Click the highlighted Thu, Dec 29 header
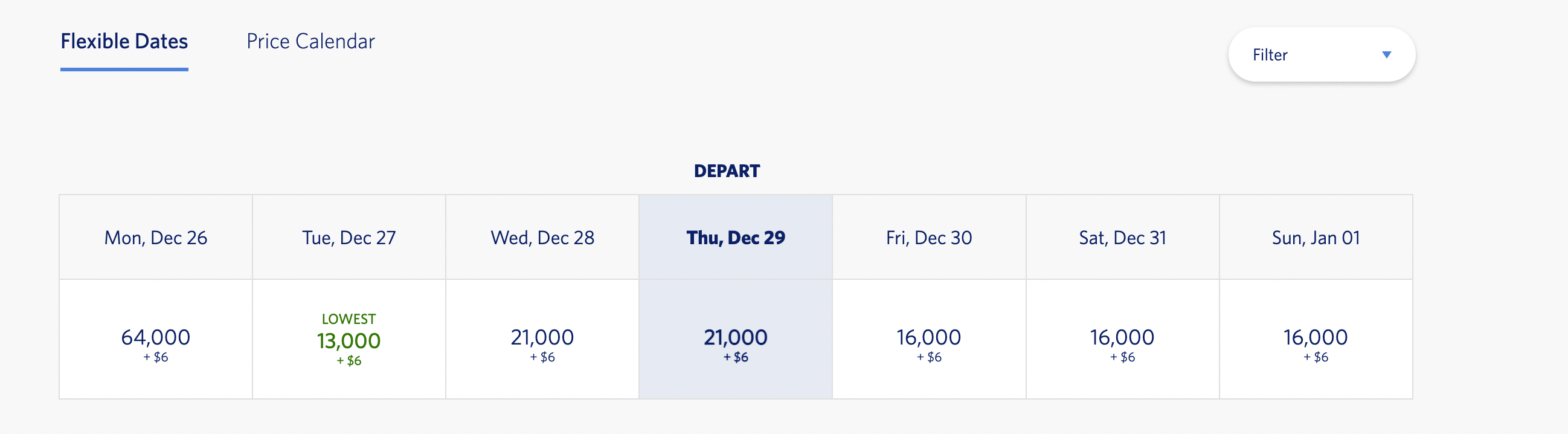 (735, 238)
